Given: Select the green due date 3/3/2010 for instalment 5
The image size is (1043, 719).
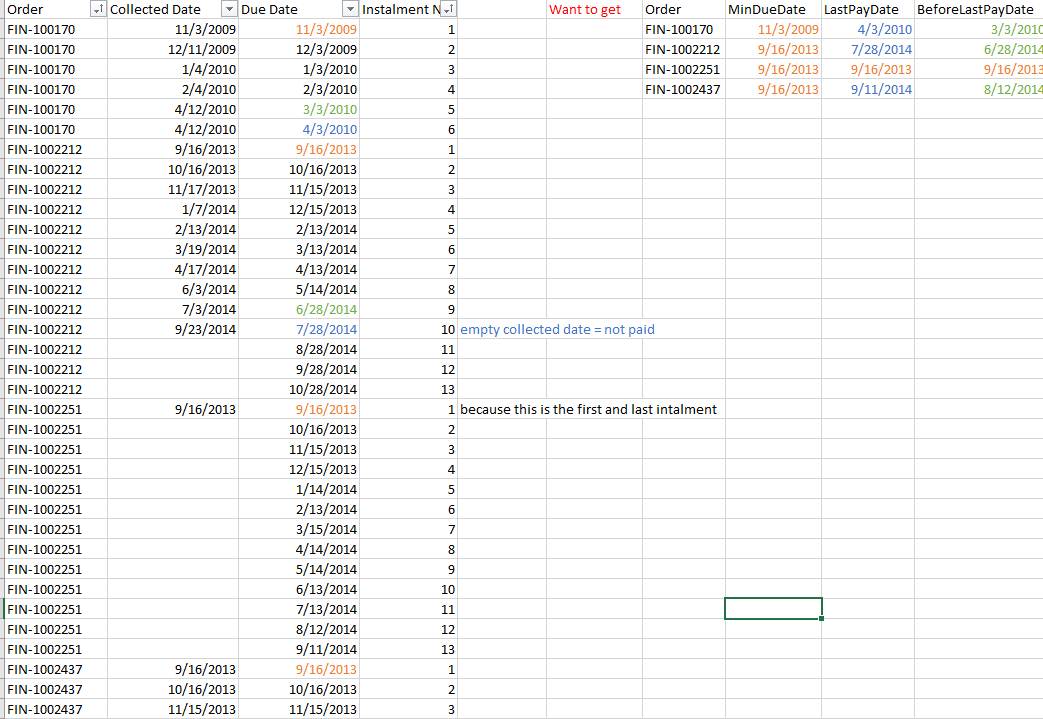Looking at the screenshot, I should 299,109.
